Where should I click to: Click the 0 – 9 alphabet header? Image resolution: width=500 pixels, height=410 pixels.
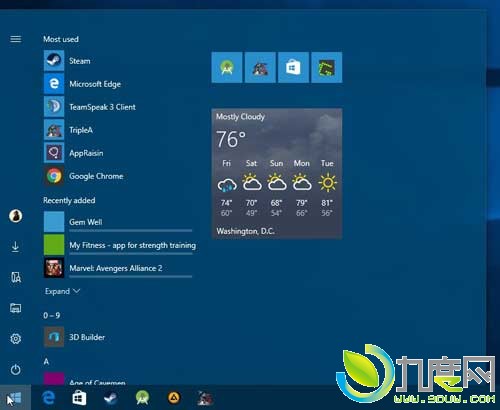click(x=52, y=315)
